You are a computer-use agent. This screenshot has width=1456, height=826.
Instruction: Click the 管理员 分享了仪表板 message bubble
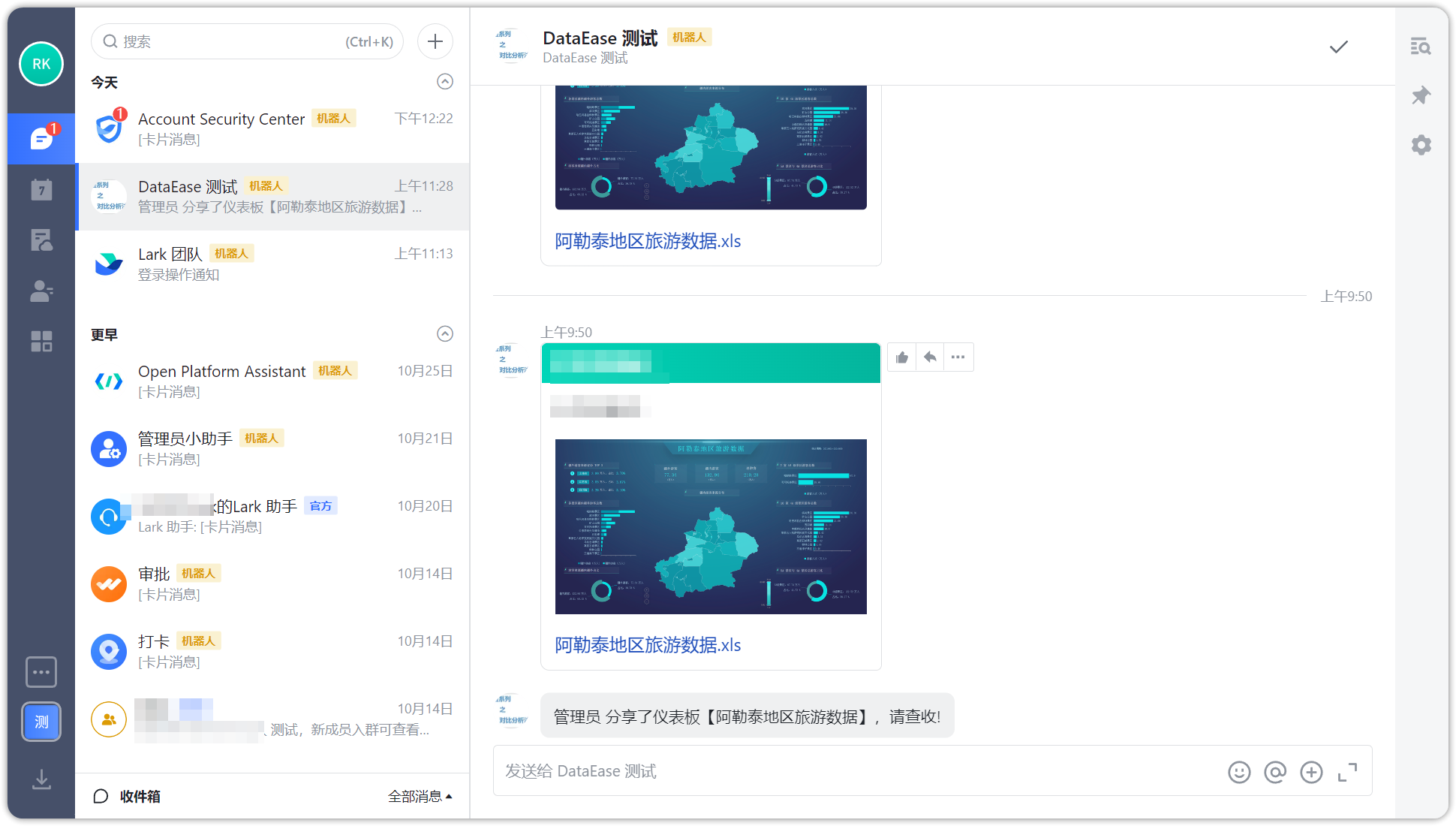747,716
